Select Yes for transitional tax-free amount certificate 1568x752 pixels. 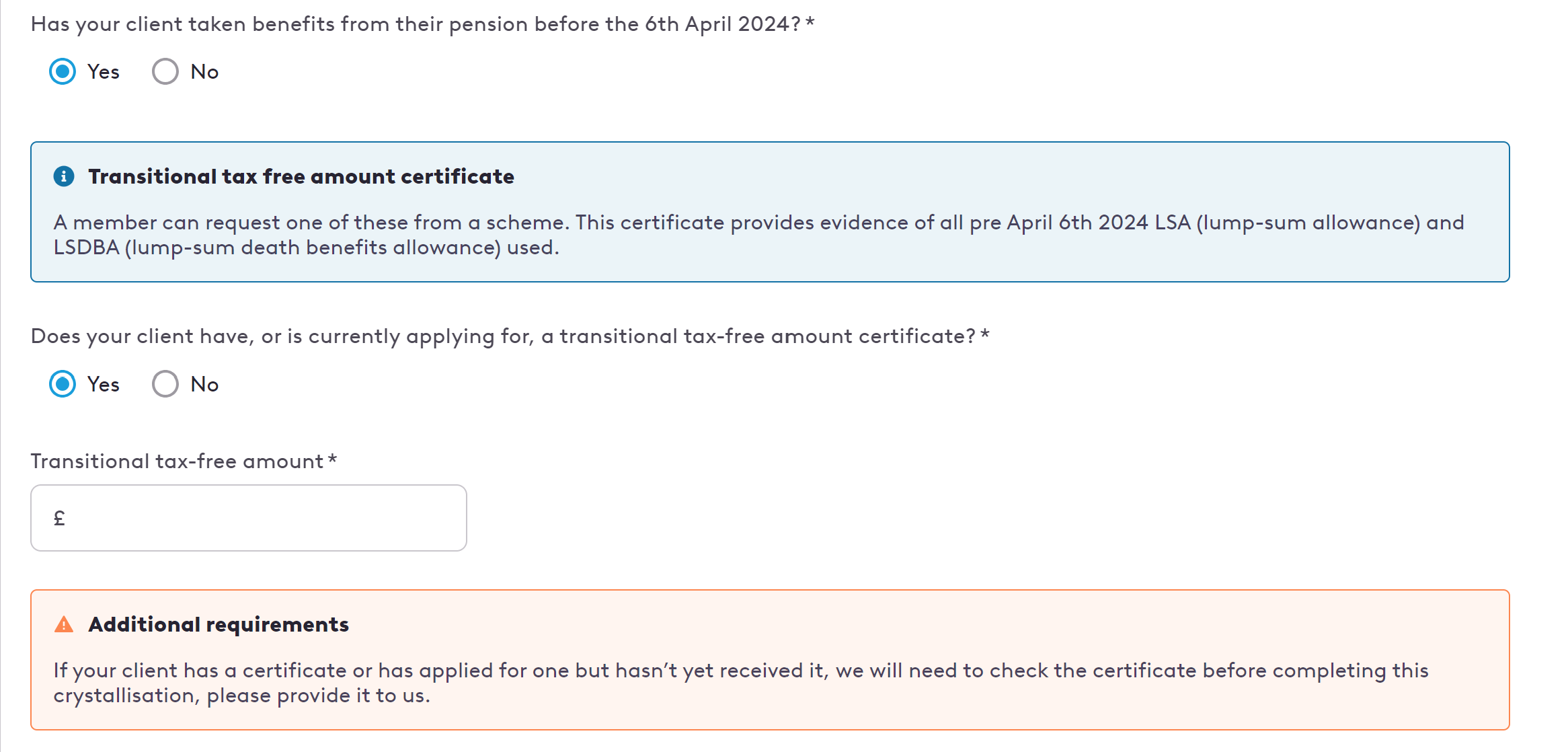point(63,384)
